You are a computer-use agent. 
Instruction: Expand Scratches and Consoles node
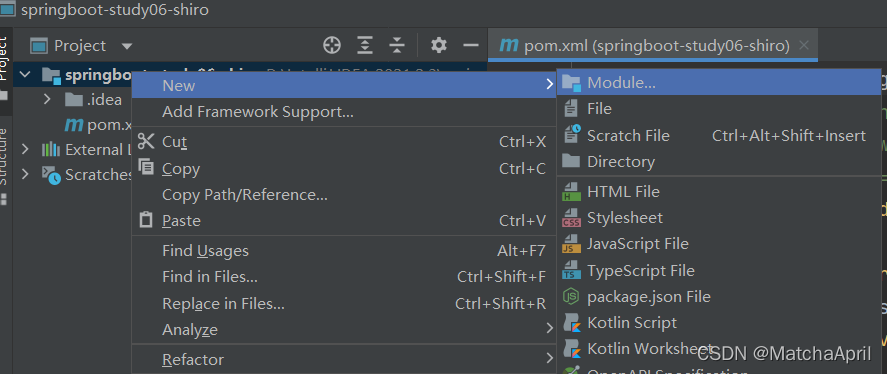point(25,174)
